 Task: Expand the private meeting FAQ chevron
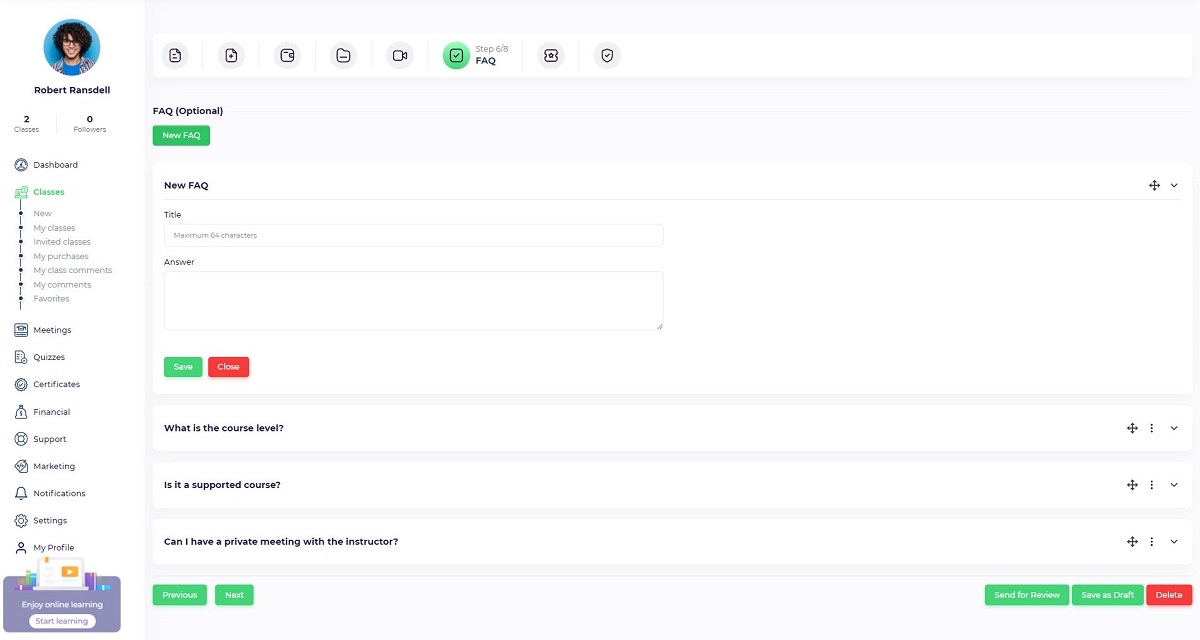[1174, 542]
